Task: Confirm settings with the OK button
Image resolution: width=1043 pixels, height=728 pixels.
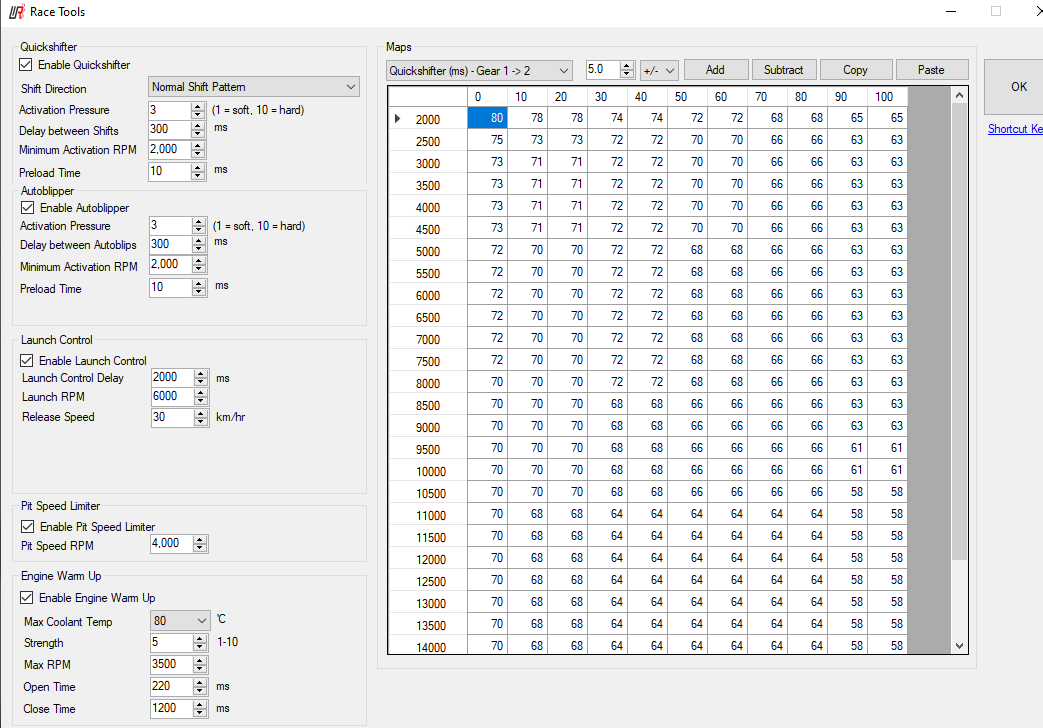Action: [x=1018, y=87]
